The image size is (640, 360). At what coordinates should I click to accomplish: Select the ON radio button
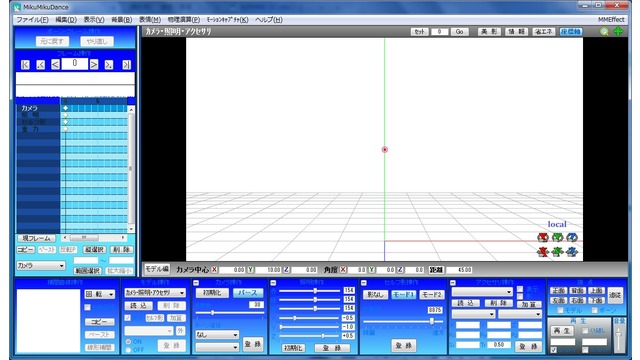129,341
